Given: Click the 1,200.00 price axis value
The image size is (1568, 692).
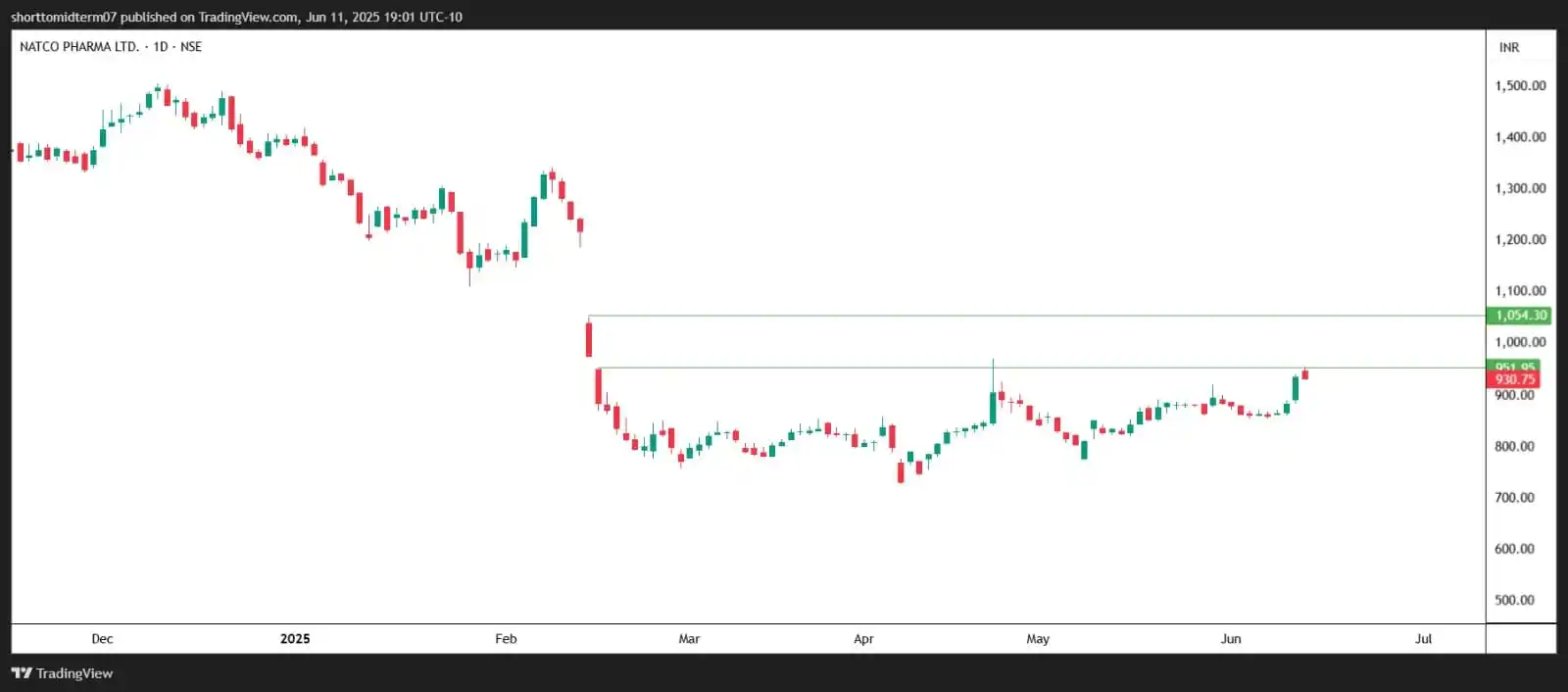Looking at the screenshot, I should tap(1520, 239).
